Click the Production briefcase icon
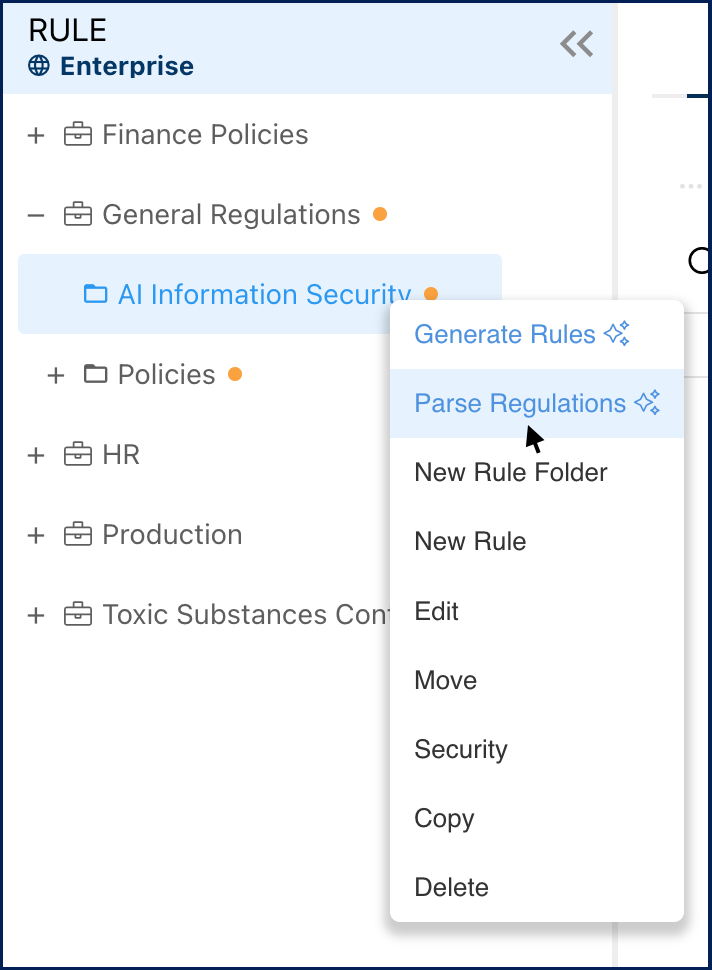 (78, 535)
